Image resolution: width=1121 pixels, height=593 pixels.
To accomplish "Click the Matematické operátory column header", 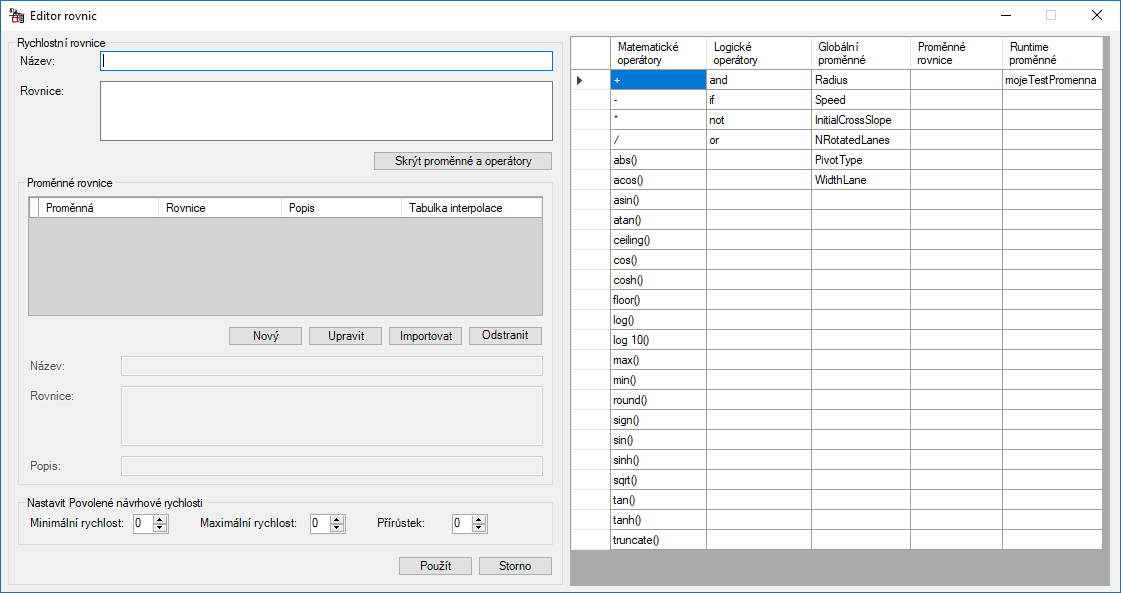I will tap(658, 54).
